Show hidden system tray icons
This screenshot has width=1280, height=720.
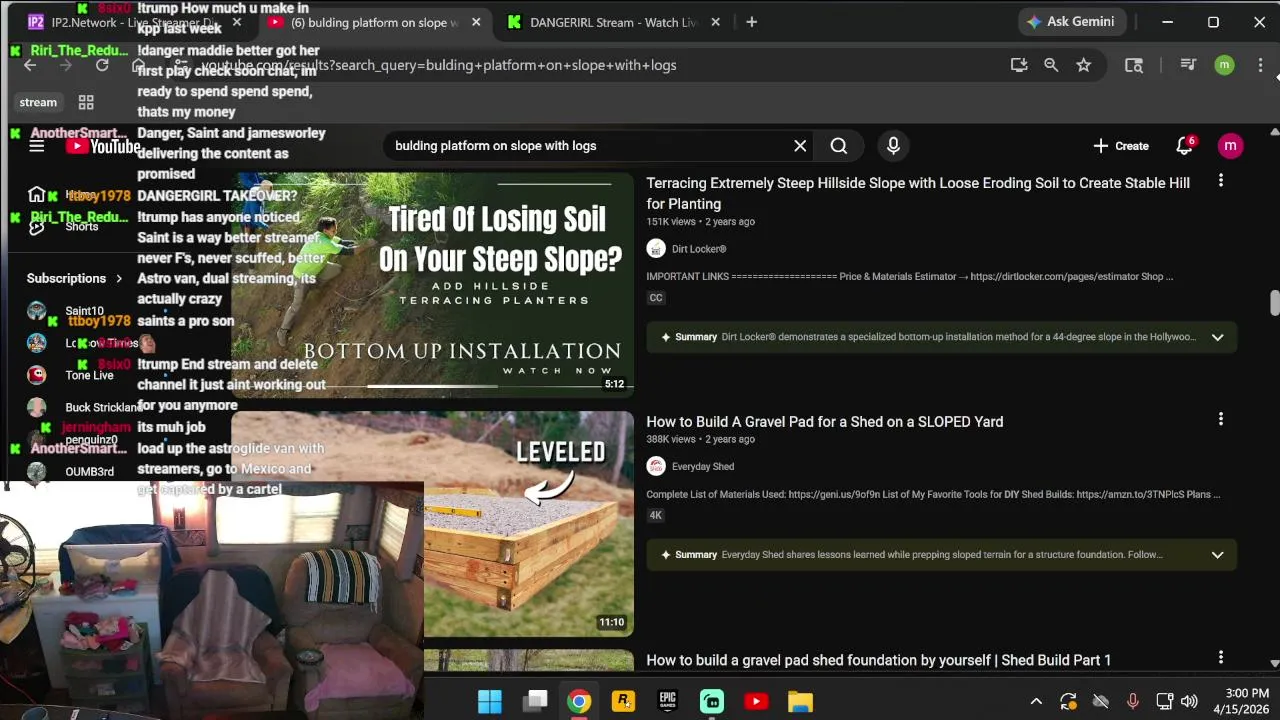[x=1036, y=702]
